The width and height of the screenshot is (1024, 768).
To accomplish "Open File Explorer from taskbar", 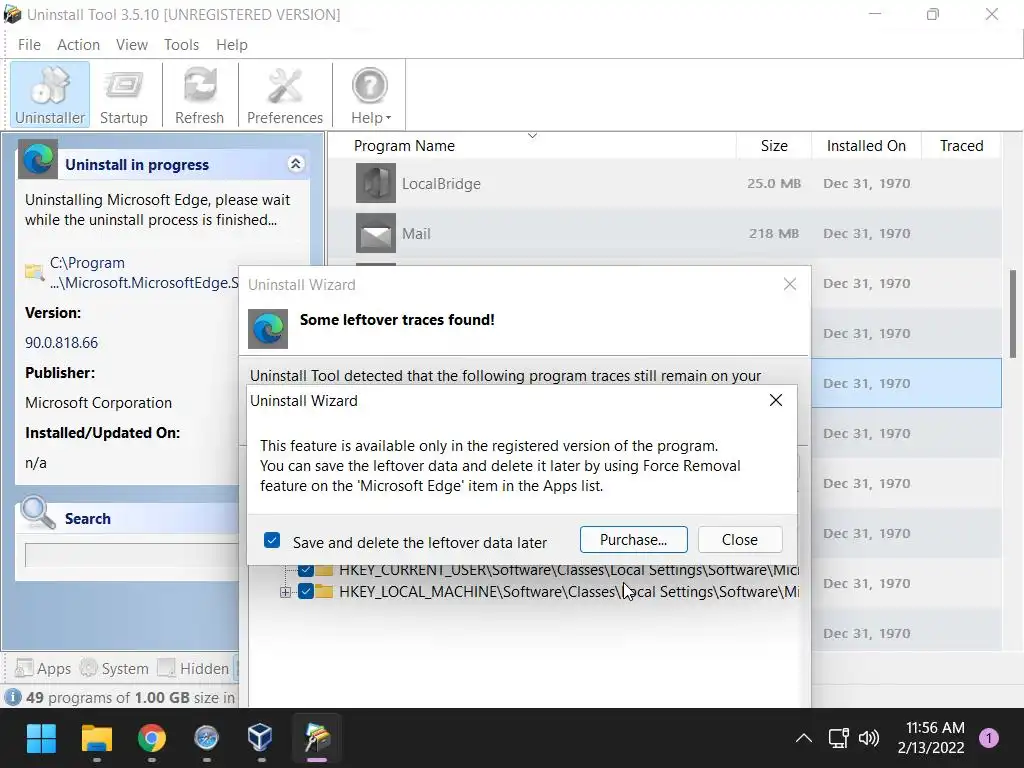I will [97, 738].
